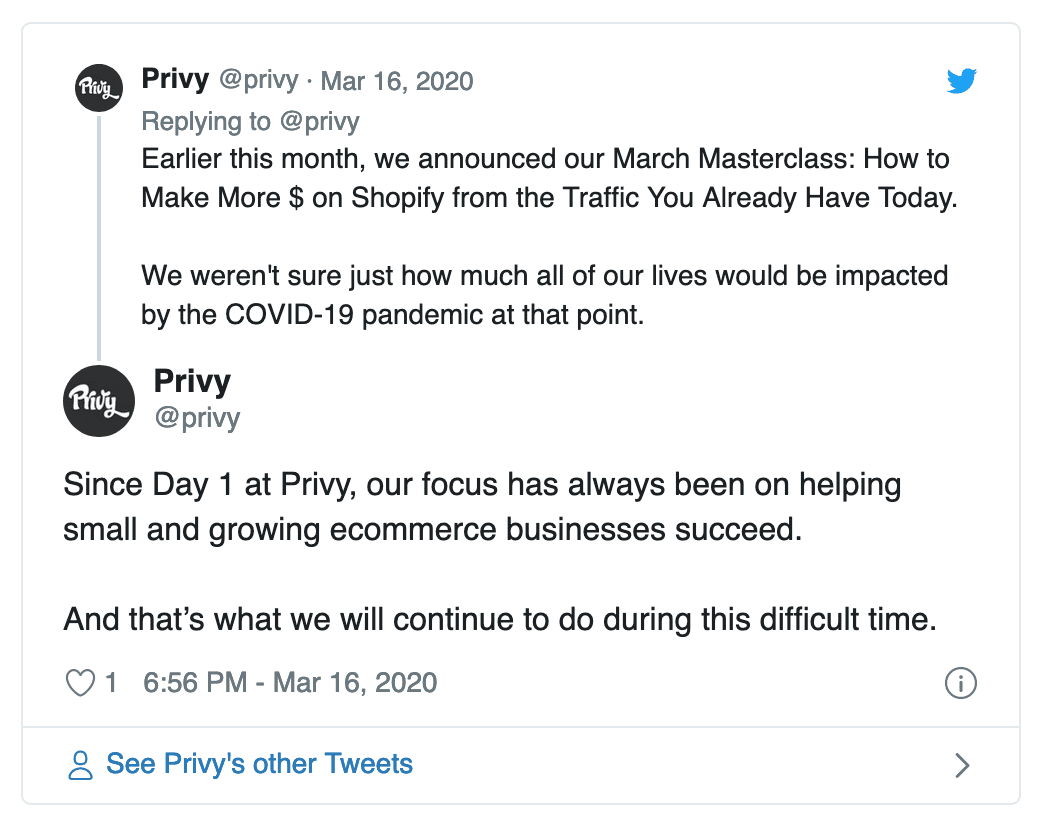This screenshot has width=1048, height=830.
Task: Click the And that's what we will continue sentence
Action: pos(500,619)
